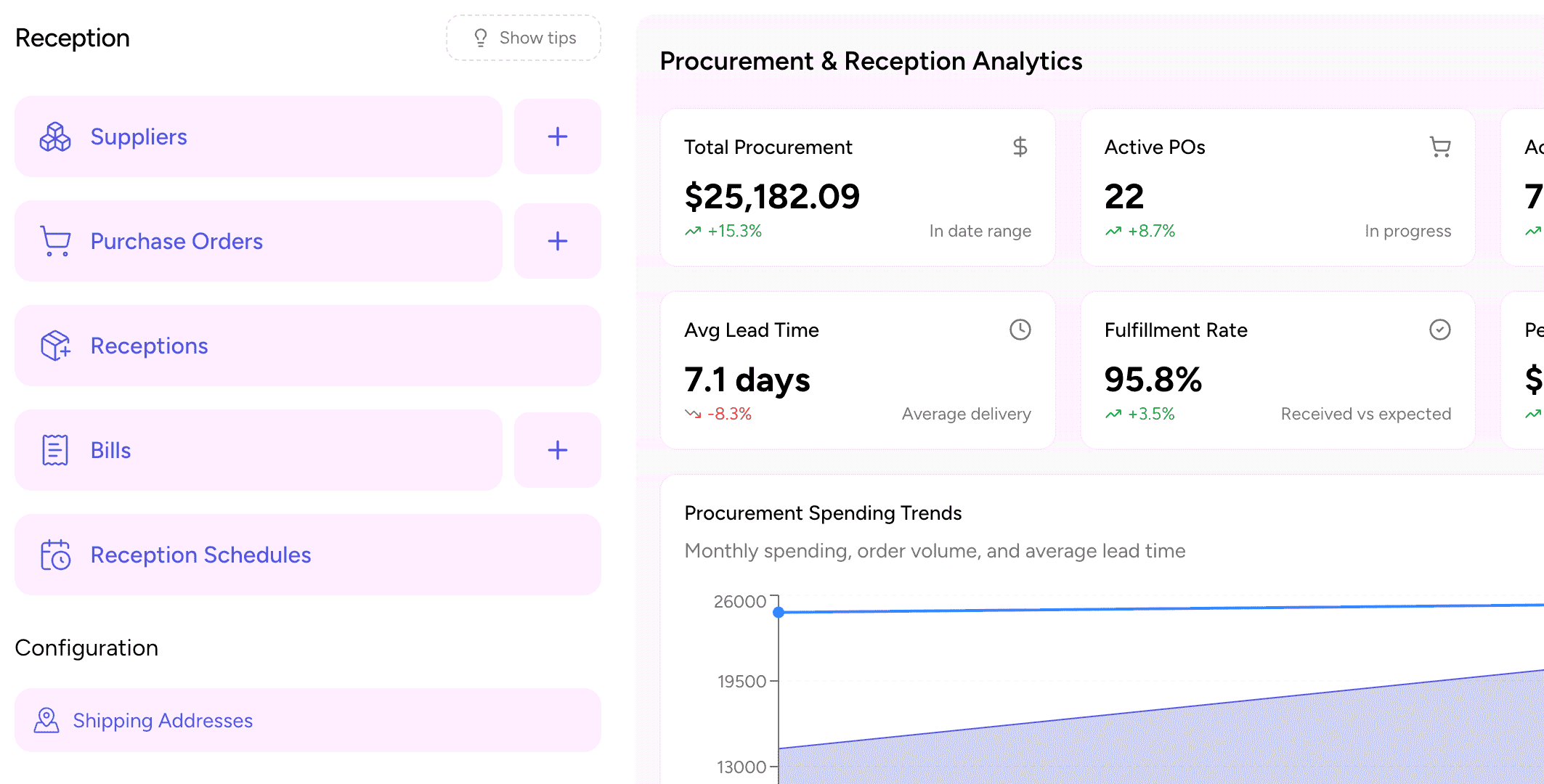Click the 'In progress' label
The width and height of the screenshot is (1544, 784).
pyautogui.click(x=1408, y=231)
